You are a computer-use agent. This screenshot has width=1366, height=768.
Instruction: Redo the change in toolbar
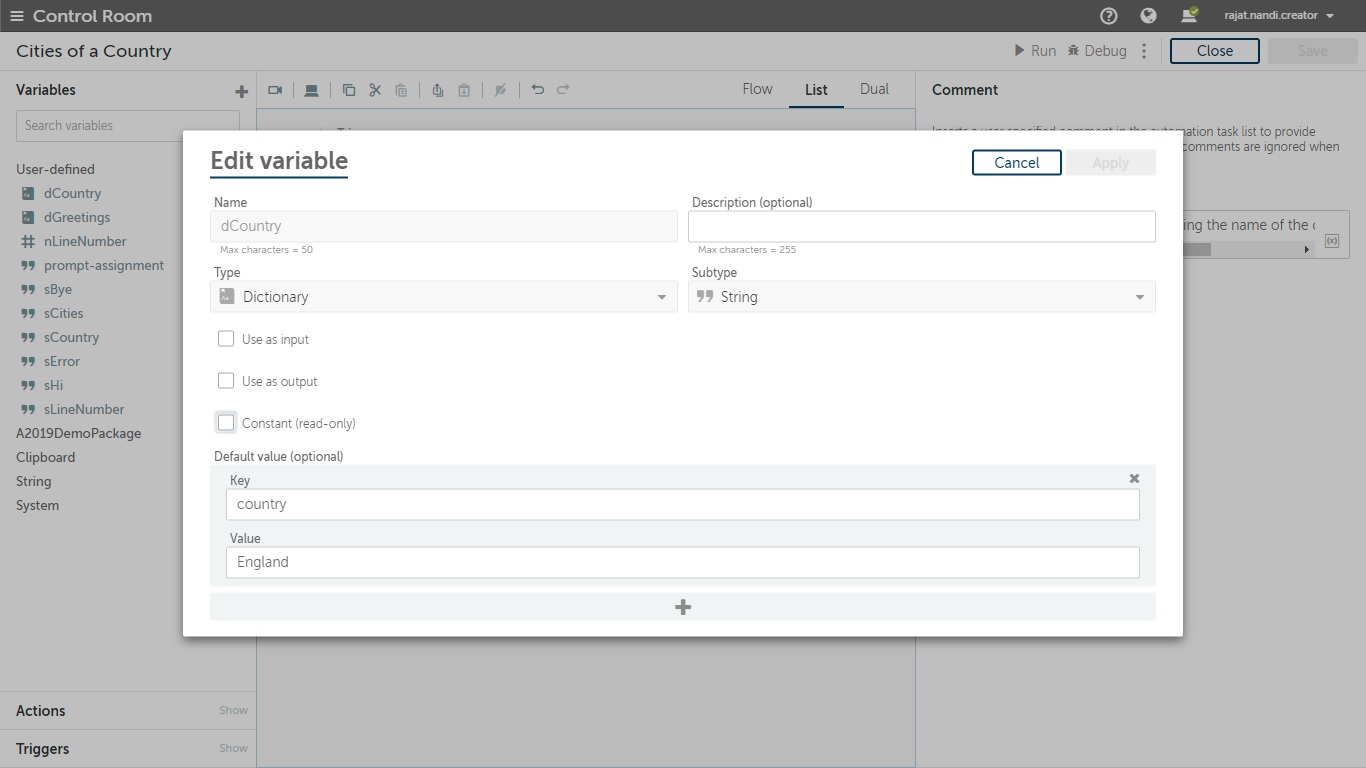[x=563, y=89]
